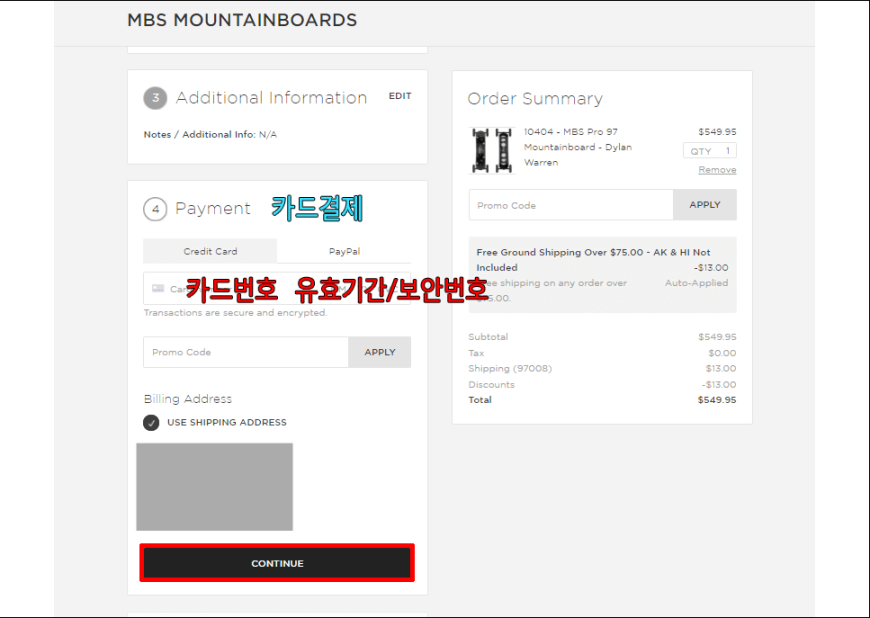This screenshot has height=618, width=870.
Task: Click the "Billing Address" label
Action: pos(188,399)
